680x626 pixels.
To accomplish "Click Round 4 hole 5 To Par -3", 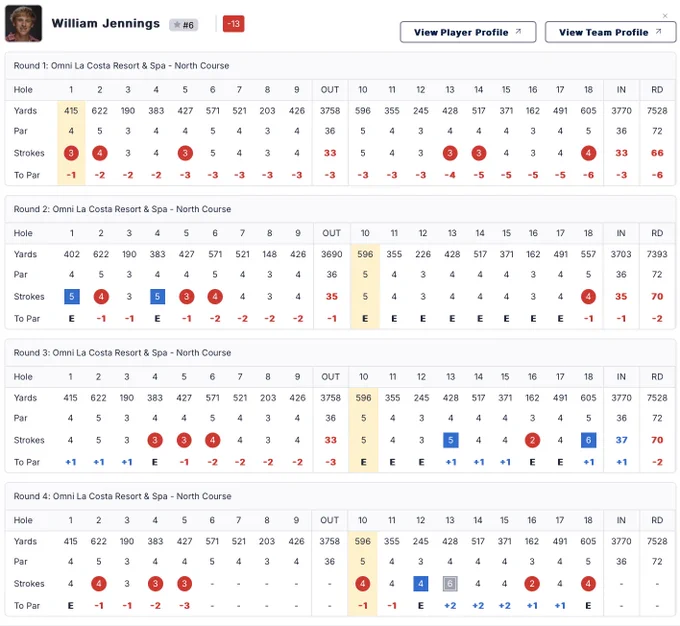I will [184, 606].
